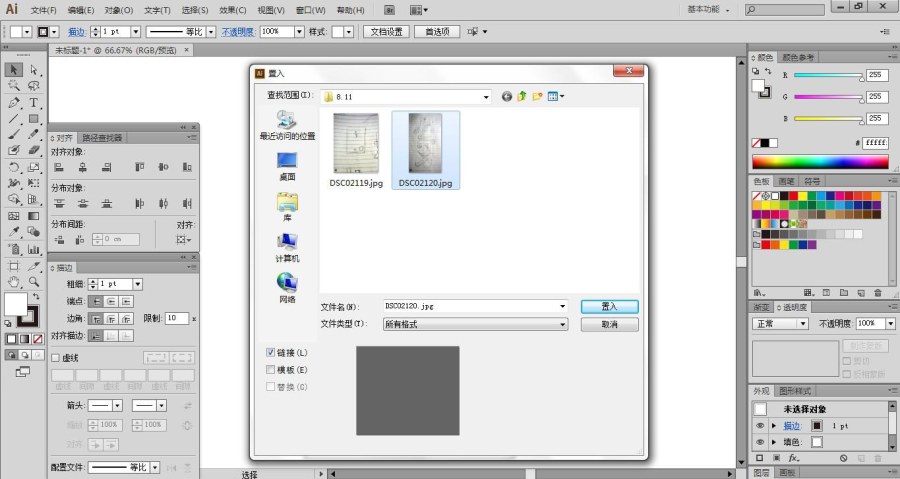
Task: Select the Scale tool
Action: coord(34,167)
